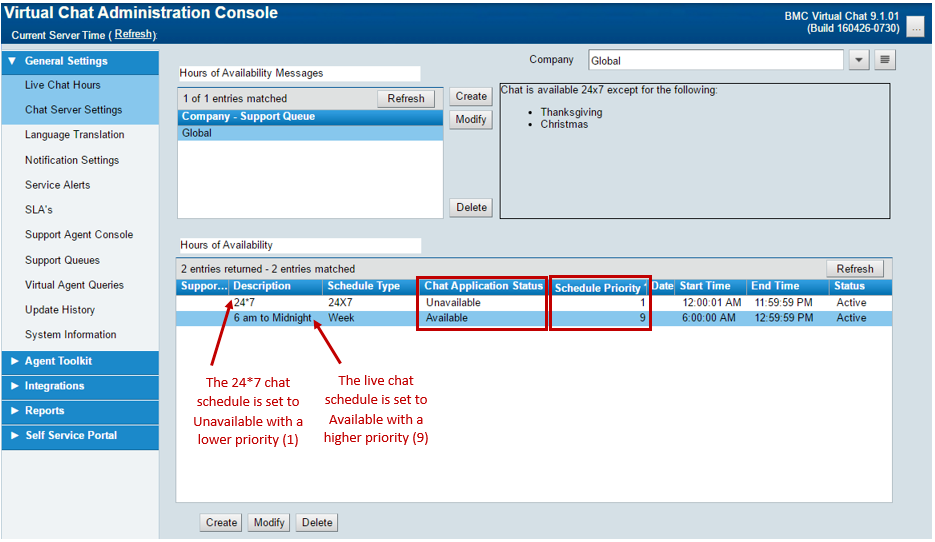Sort by Chat Application Status column header
This screenshot has width=935, height=542.
pyautogui.click(x=483, y=286)
